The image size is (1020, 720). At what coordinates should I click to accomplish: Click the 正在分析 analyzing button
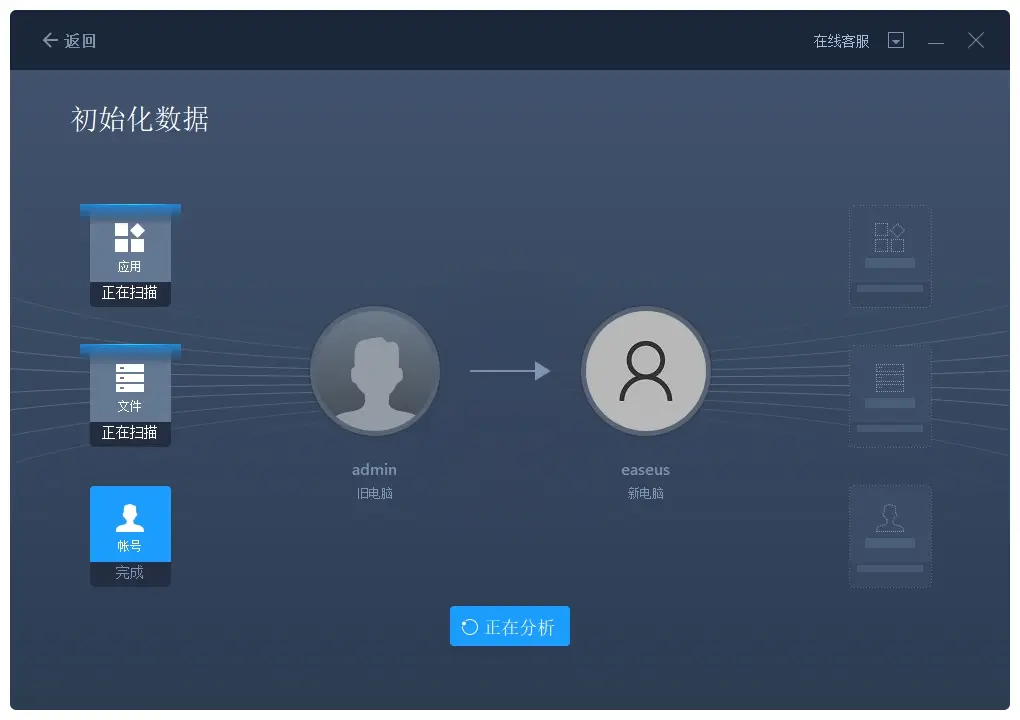pos(510,626)
